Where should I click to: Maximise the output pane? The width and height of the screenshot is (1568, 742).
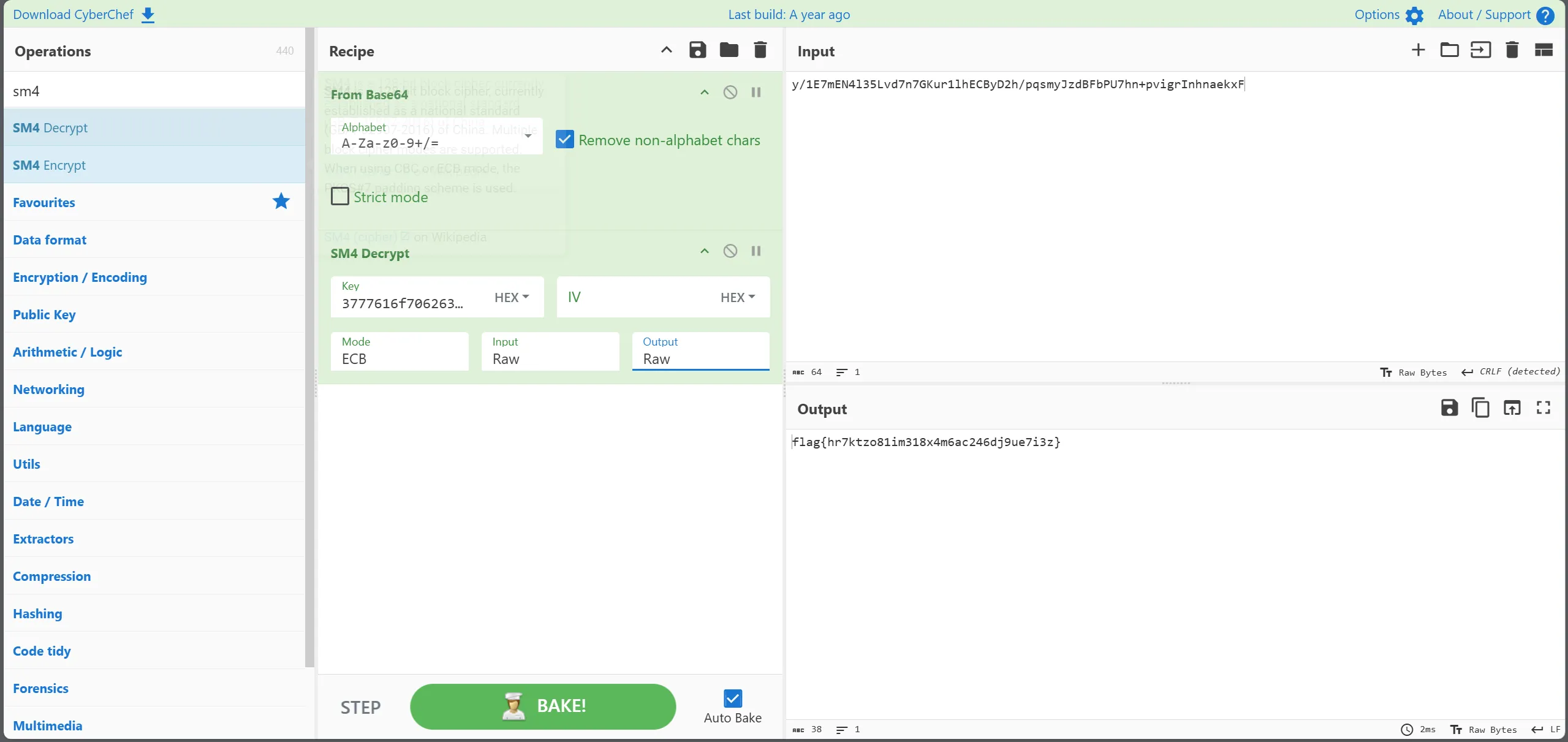pos(1543,408)
